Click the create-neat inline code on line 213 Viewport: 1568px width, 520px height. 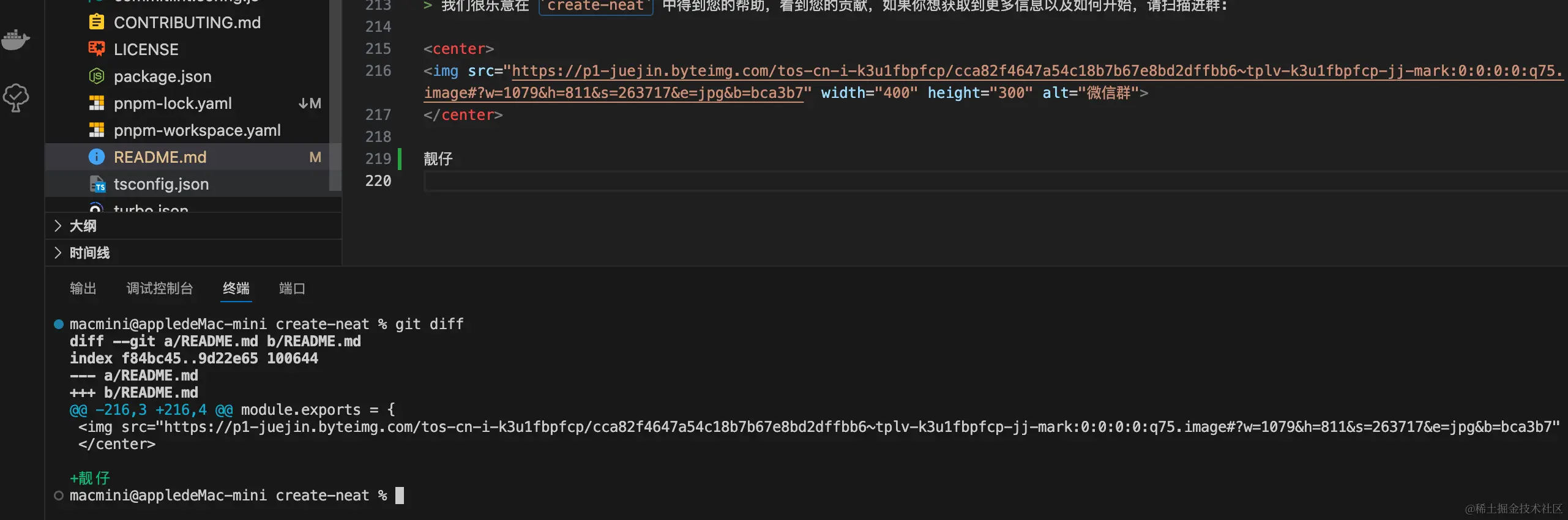point(595,6)
